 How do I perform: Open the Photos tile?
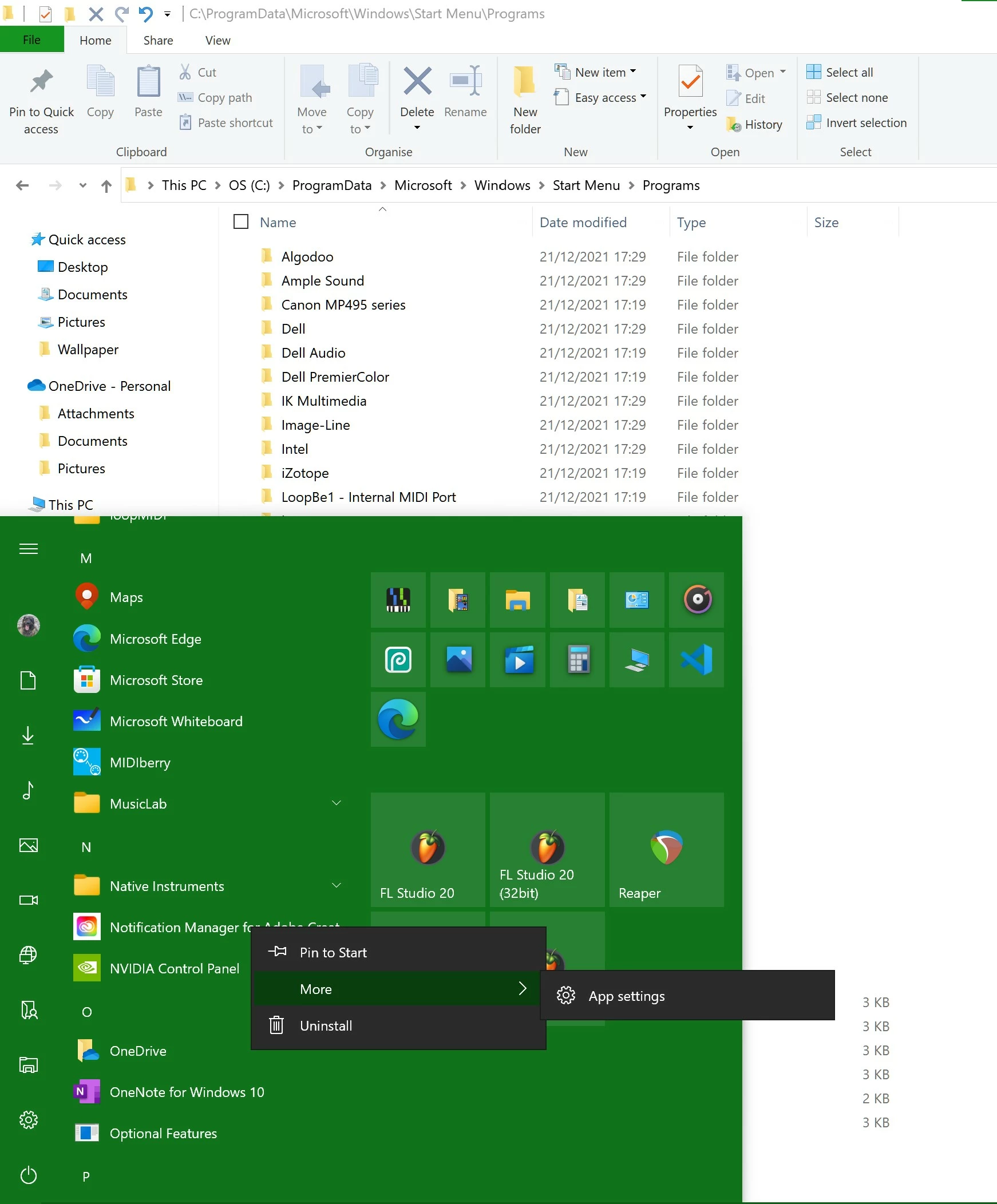[x=457, y=659]
